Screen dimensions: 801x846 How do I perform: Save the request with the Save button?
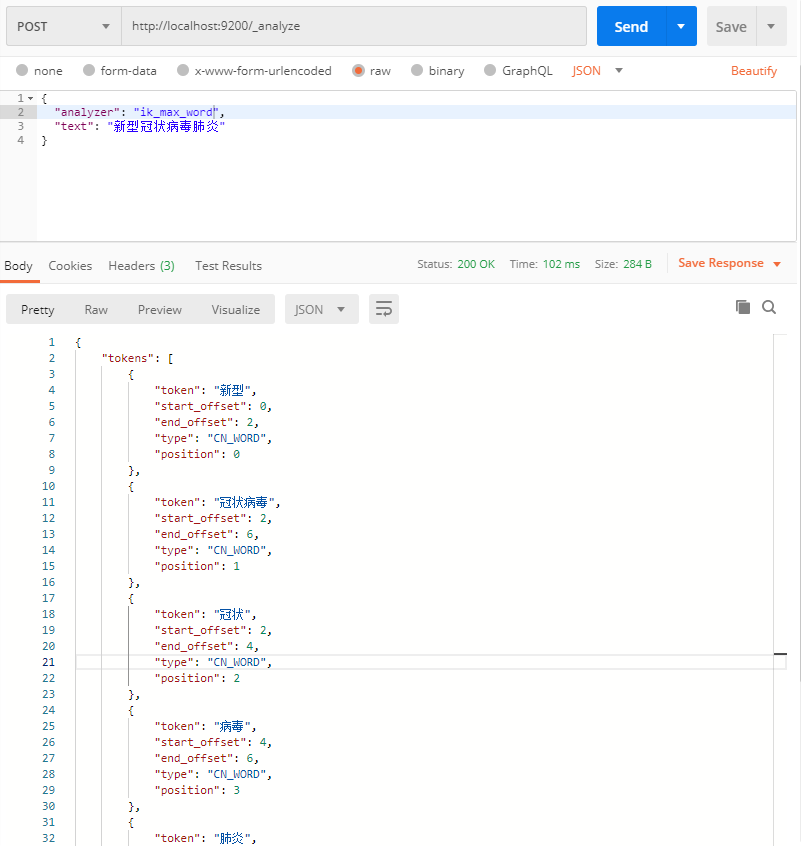click(x=731, y=26)
